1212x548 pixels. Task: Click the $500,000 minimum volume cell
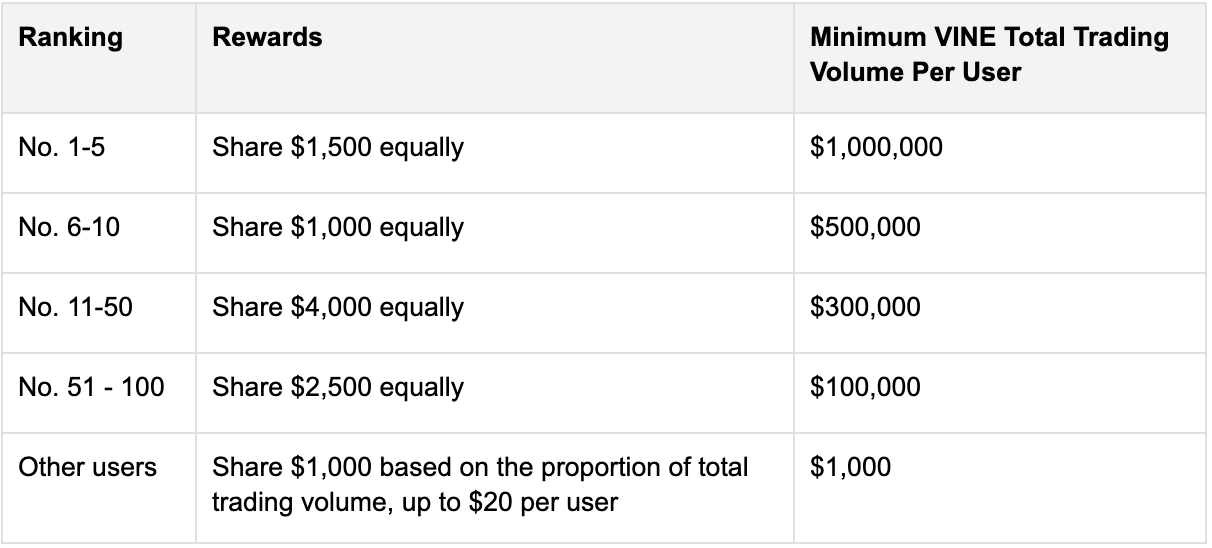tap(865, 228)
